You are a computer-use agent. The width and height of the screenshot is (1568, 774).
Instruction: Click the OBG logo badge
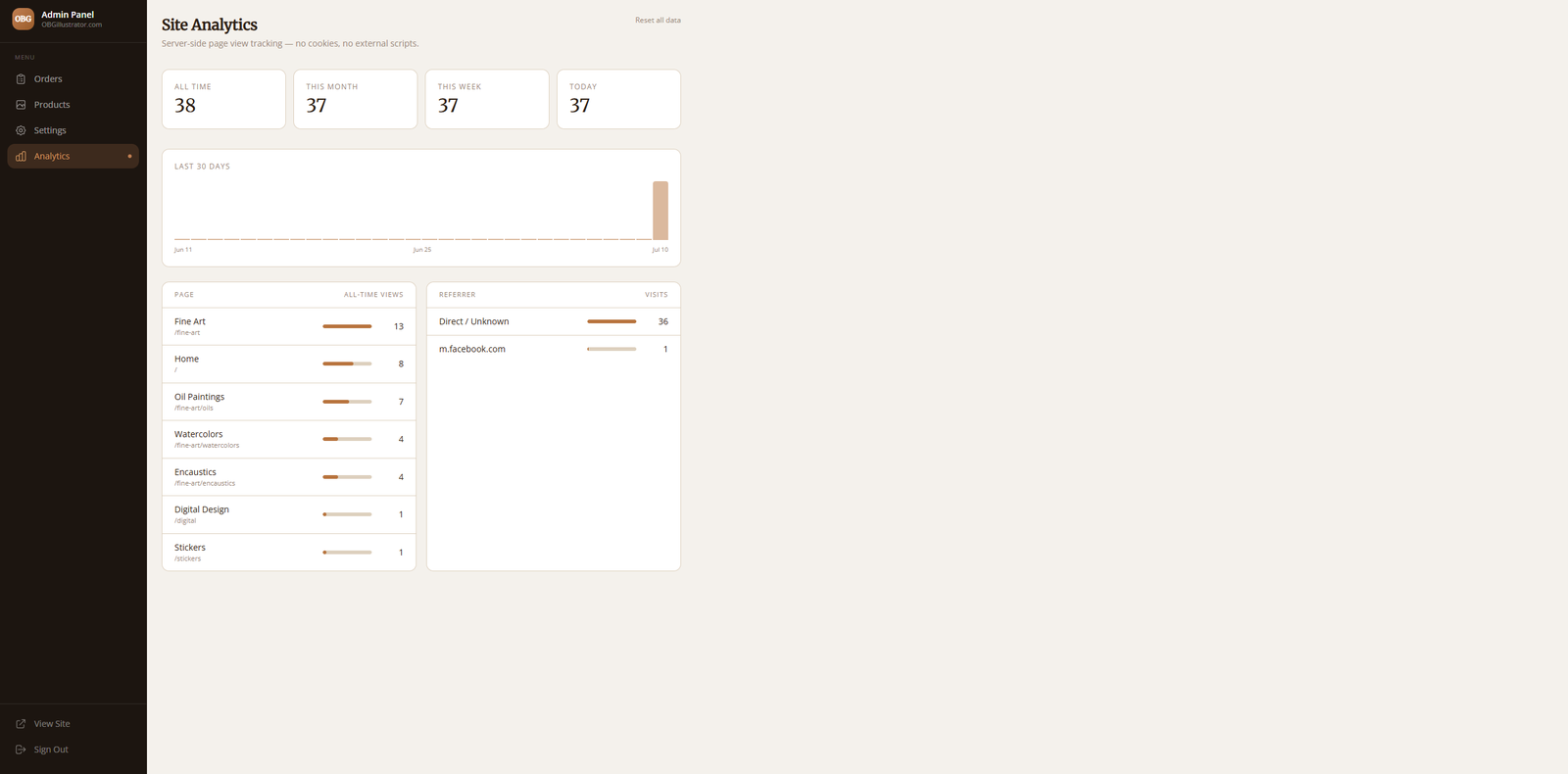click(23, 19)
